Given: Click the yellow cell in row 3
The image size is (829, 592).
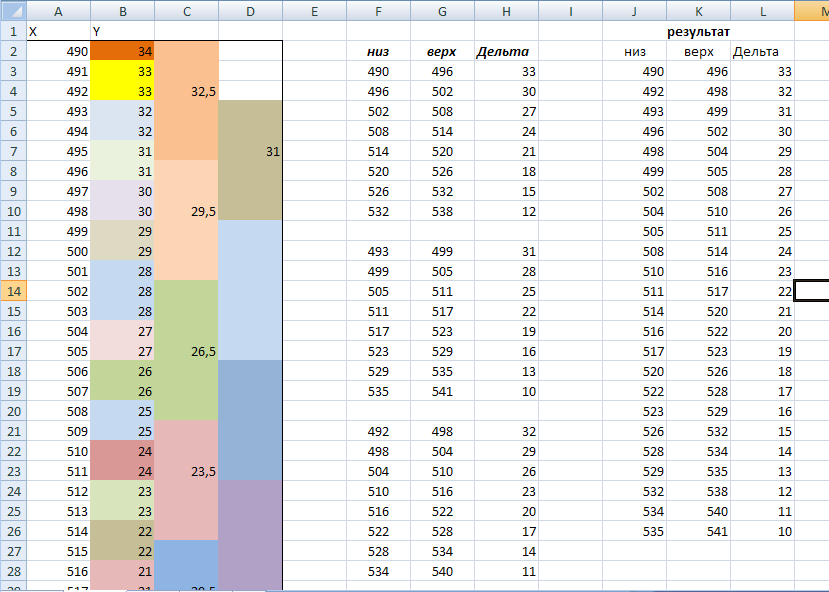Looking at the screenshot, I should coord(122,71).
